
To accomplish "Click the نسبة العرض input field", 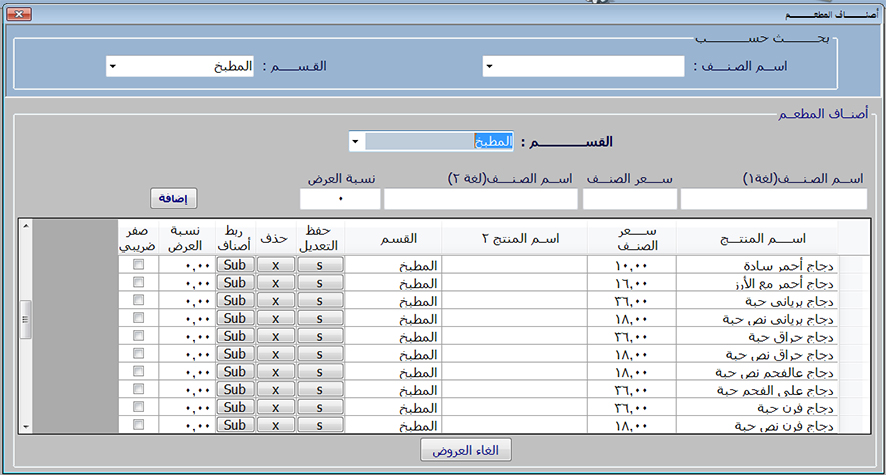I will 340,199.
